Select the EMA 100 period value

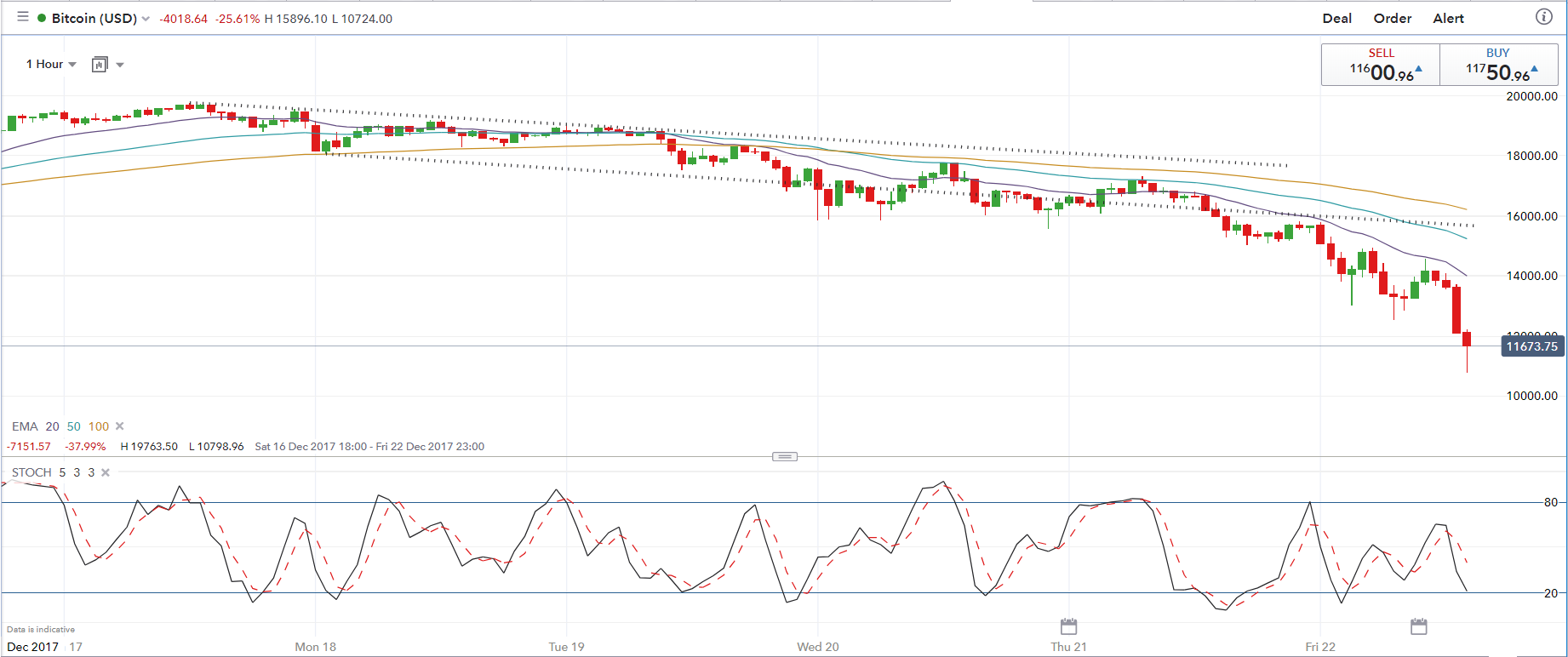click(x=99, y=426)
